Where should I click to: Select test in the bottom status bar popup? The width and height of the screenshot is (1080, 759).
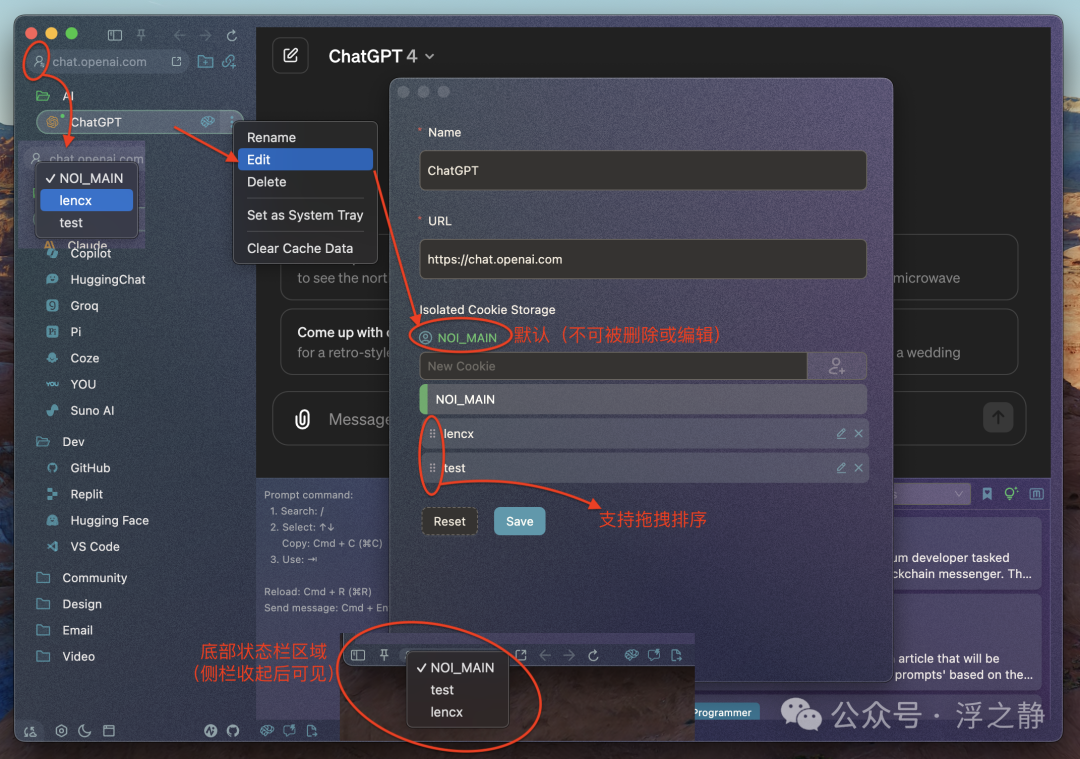tap(458, 690)
